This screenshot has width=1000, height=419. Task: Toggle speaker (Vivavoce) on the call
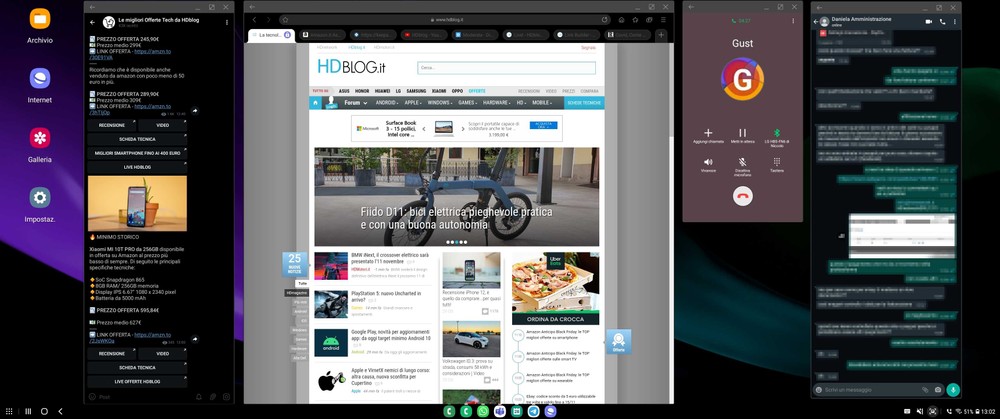pos(708,162)
